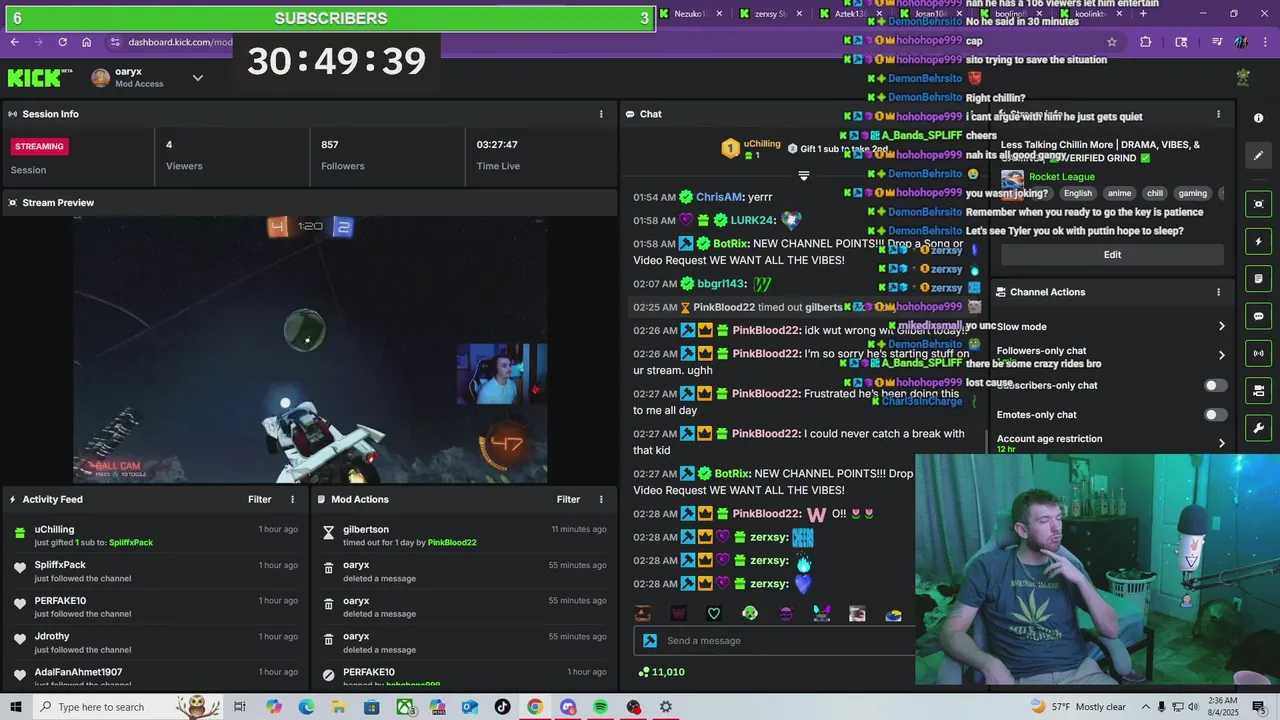
Task: Reload the browser page
Action: tap(62, 42)
